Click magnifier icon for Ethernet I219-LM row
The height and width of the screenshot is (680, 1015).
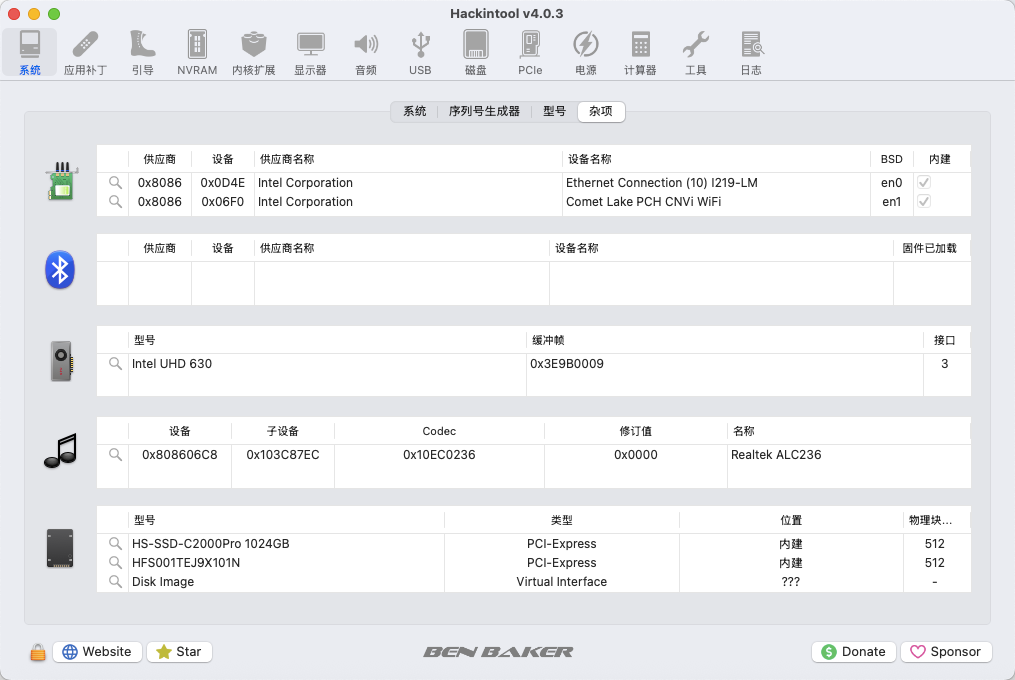click(x=115, y=183)
